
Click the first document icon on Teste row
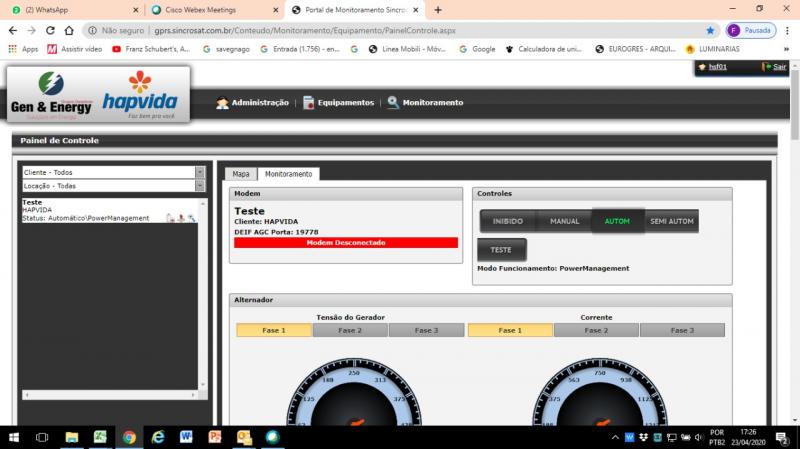point(170,217)
